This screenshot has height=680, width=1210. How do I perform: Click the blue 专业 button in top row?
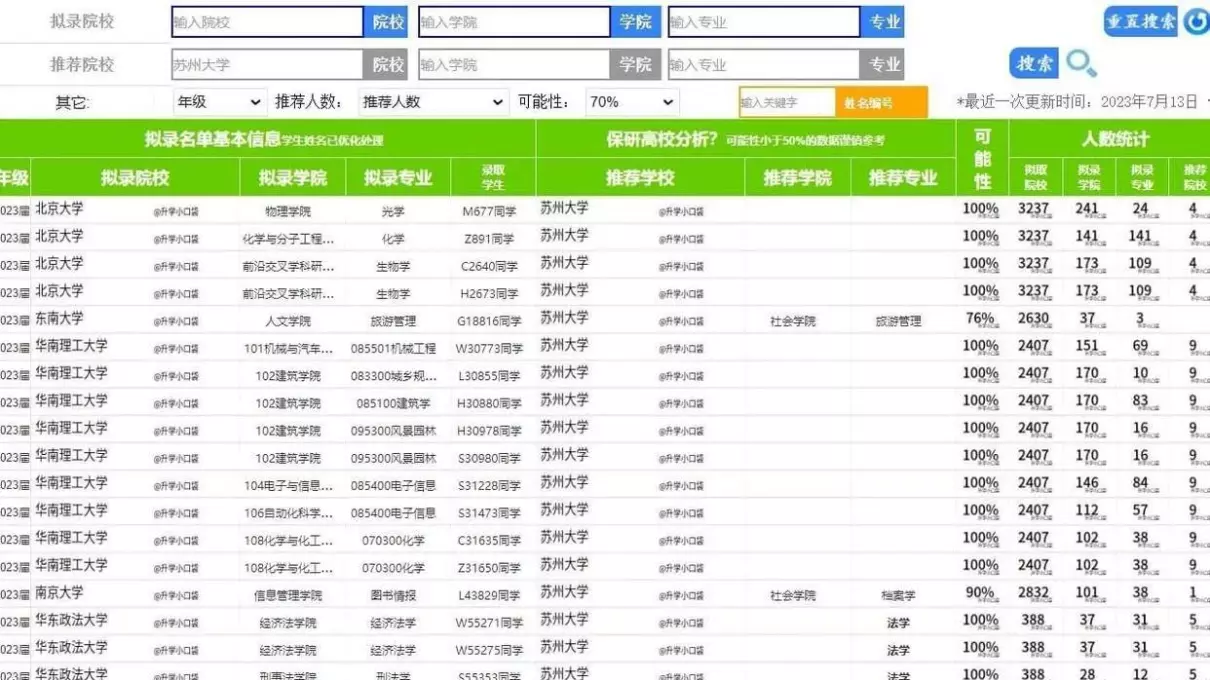click(x=883, y=22)
